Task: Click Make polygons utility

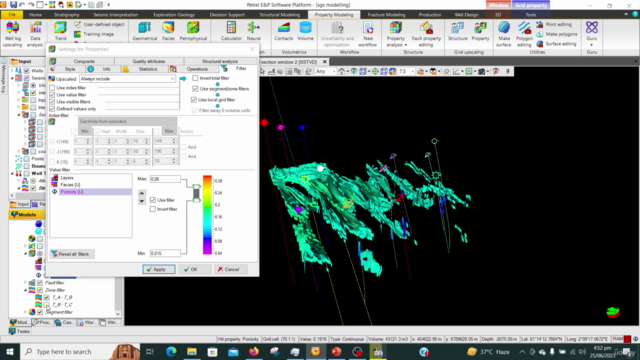Action: click(x=557, y=34)
